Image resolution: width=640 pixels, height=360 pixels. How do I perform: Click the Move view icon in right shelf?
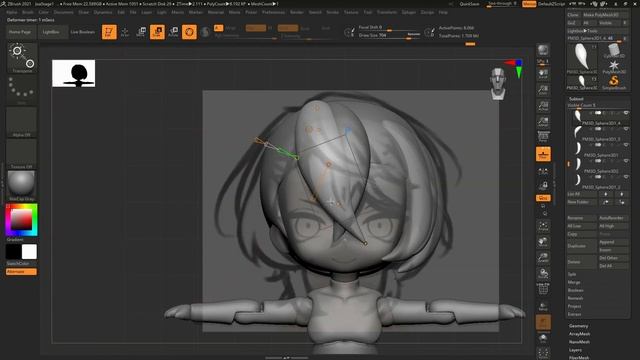[543, 242]
